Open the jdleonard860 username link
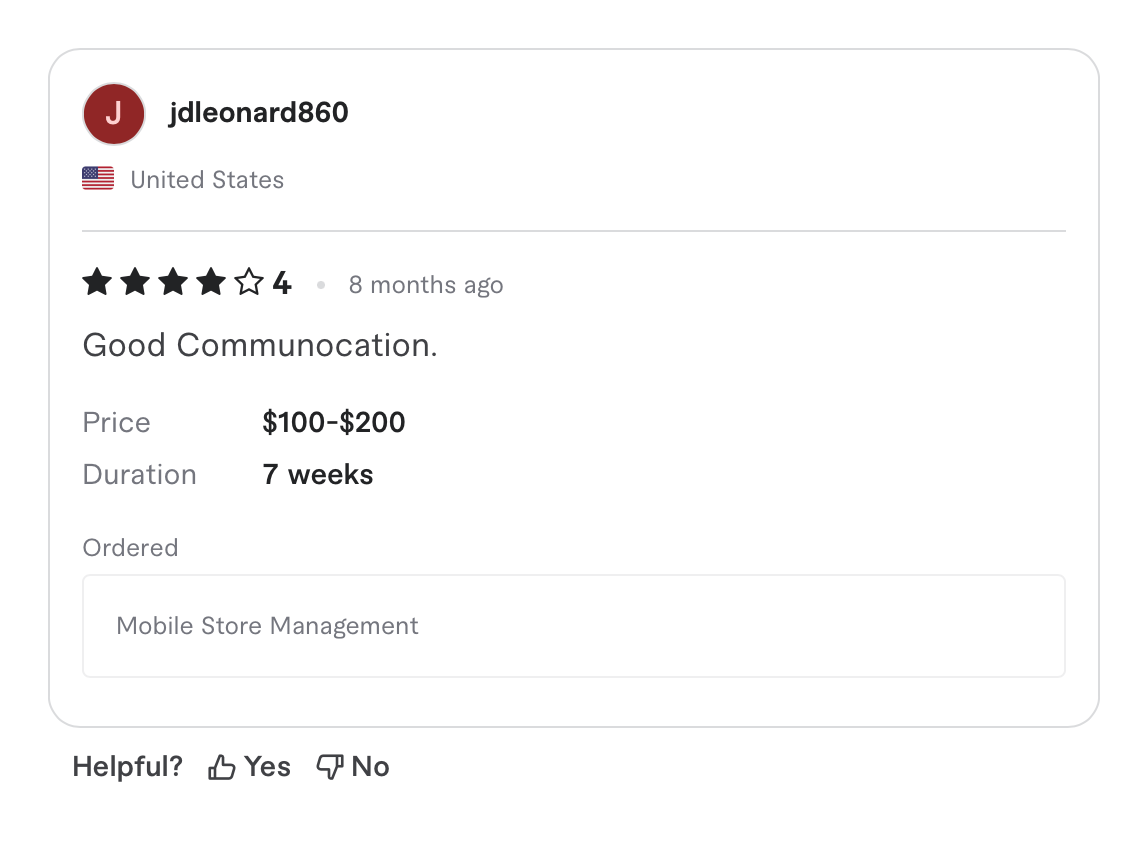Screen dimensions: 1140x858 pos(259,112)
